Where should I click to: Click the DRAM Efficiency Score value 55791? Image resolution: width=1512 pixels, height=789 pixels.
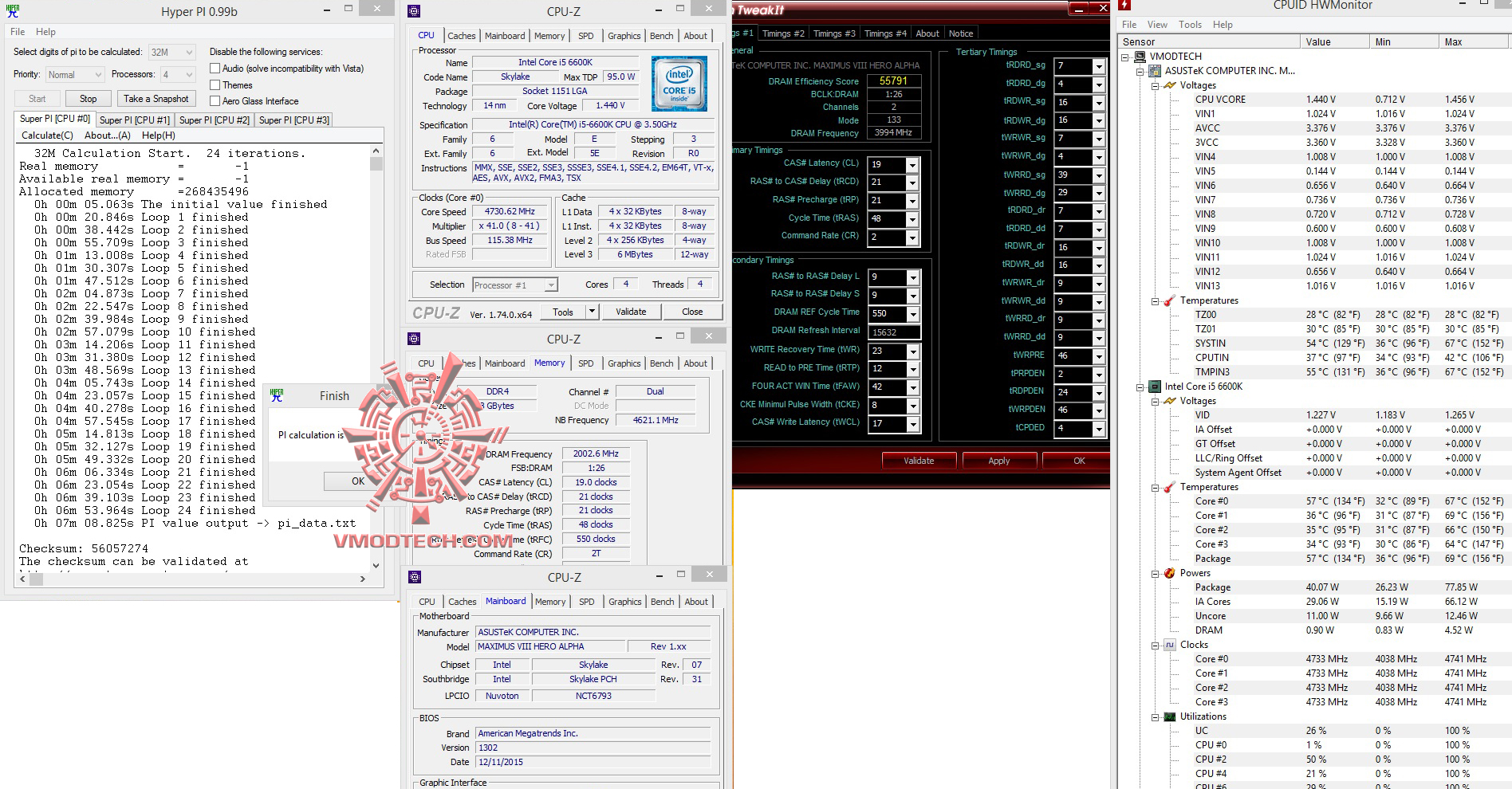[x=893, y=80]
